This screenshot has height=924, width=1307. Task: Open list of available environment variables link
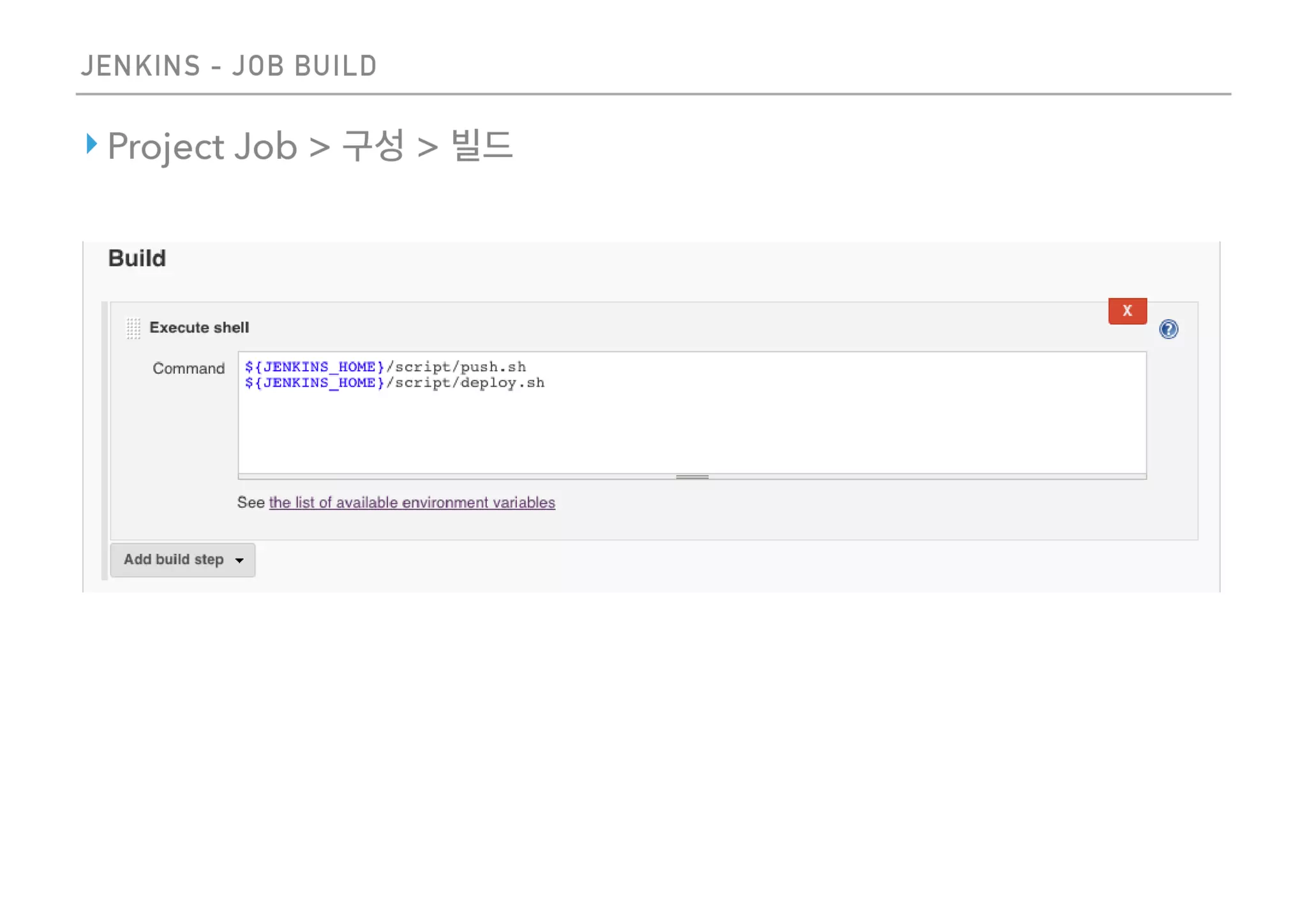[x=412, y=502]
